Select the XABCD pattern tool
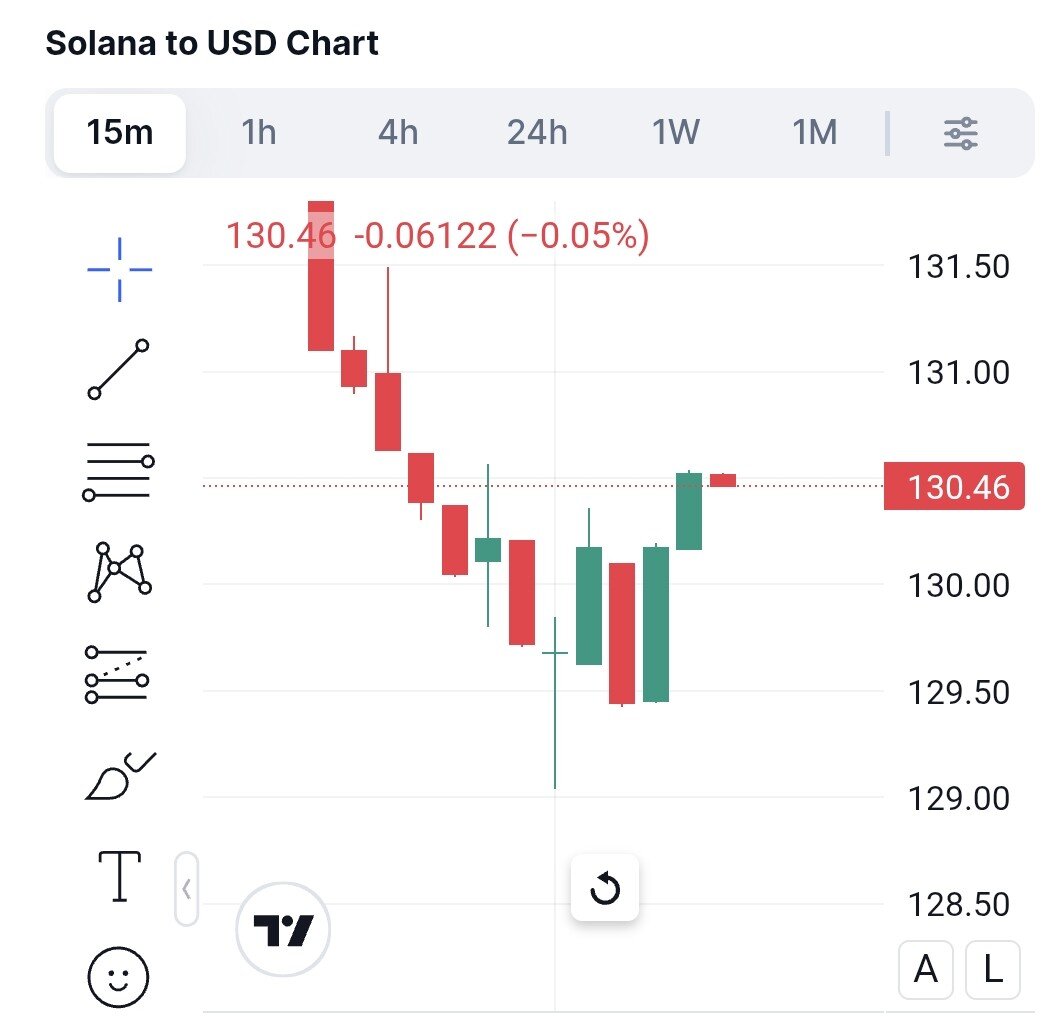The image size is (1051, 1017). [119, 572]
